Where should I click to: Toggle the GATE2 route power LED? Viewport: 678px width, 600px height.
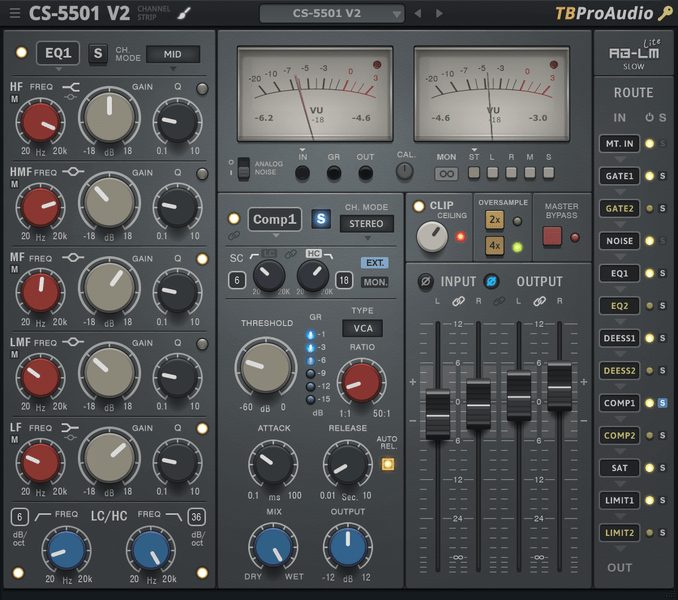click(x=649, y=208)
